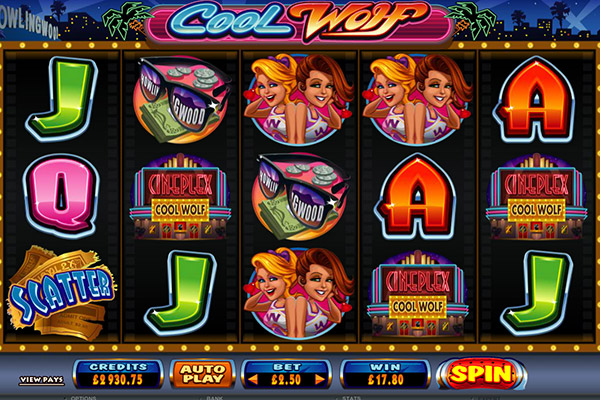Click the Cineplex symbol at the bottom of the fourth reel

coord(417,294)
